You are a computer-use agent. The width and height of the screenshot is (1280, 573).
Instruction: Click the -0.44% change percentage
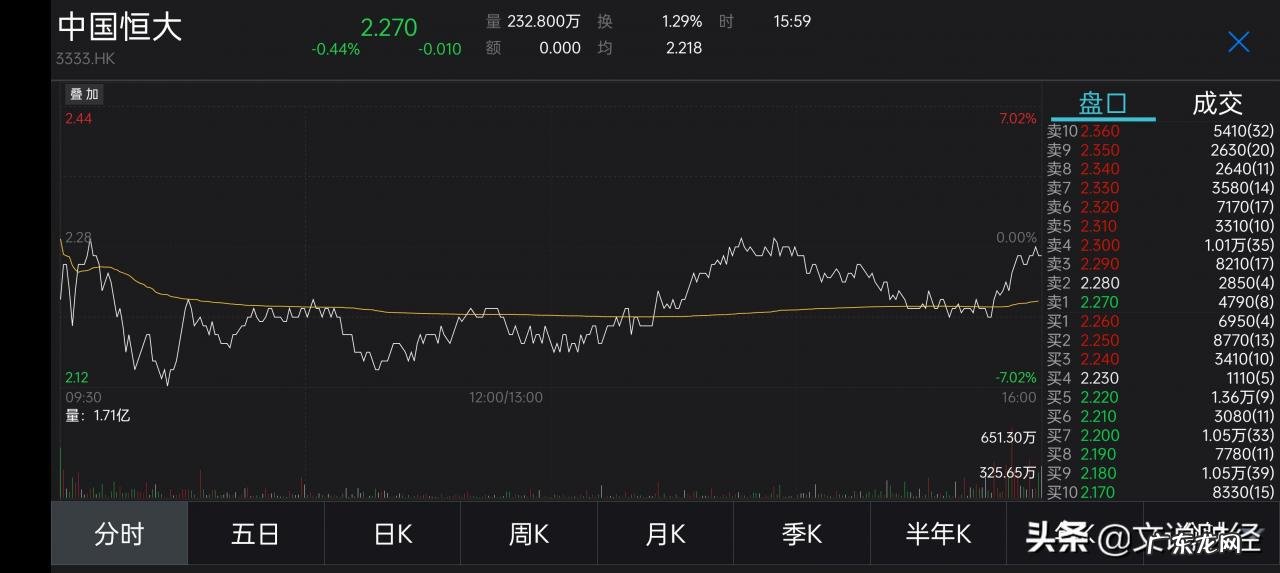pyautogui.click(x=335, y=49)
